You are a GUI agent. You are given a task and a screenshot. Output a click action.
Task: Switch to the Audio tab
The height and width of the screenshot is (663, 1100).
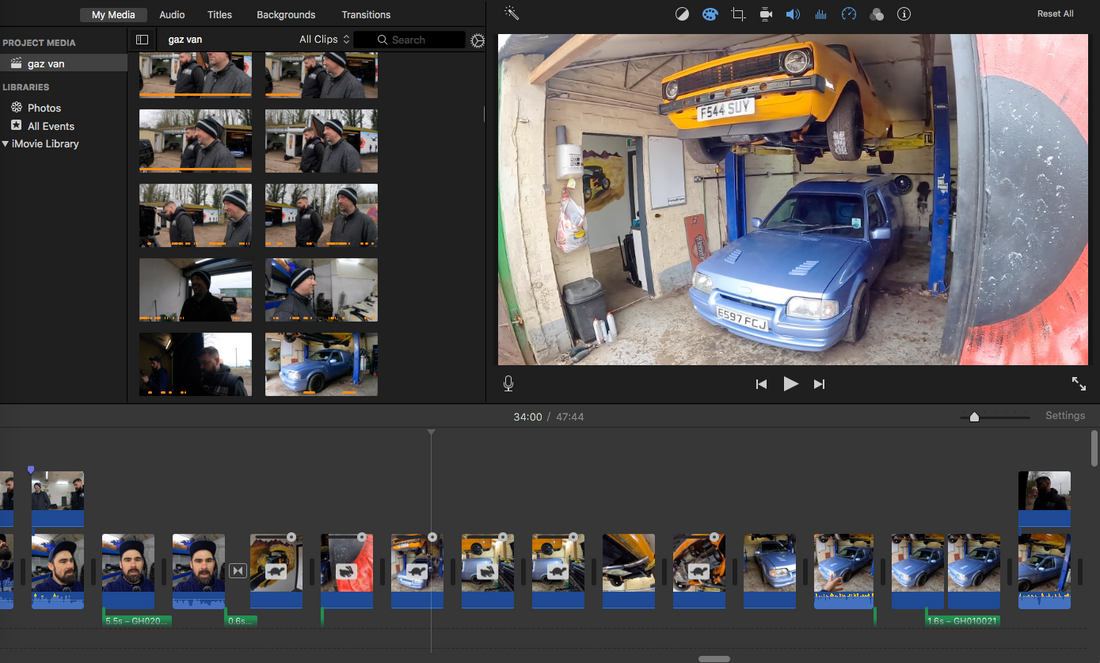[172, 15]
